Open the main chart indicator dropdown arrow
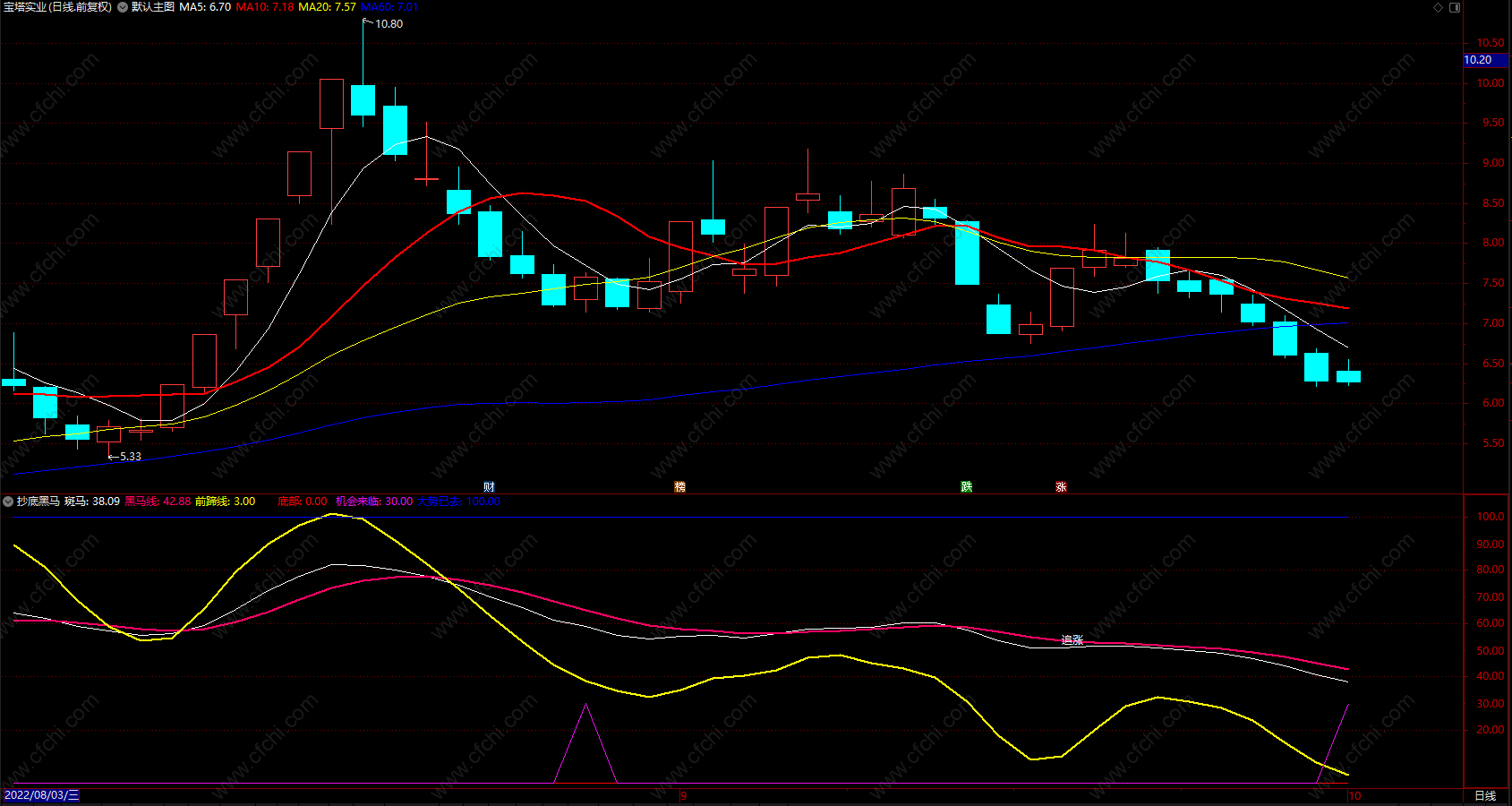Image resolution: width=1512 pixels, height=806 pixels. click(122, 7)
